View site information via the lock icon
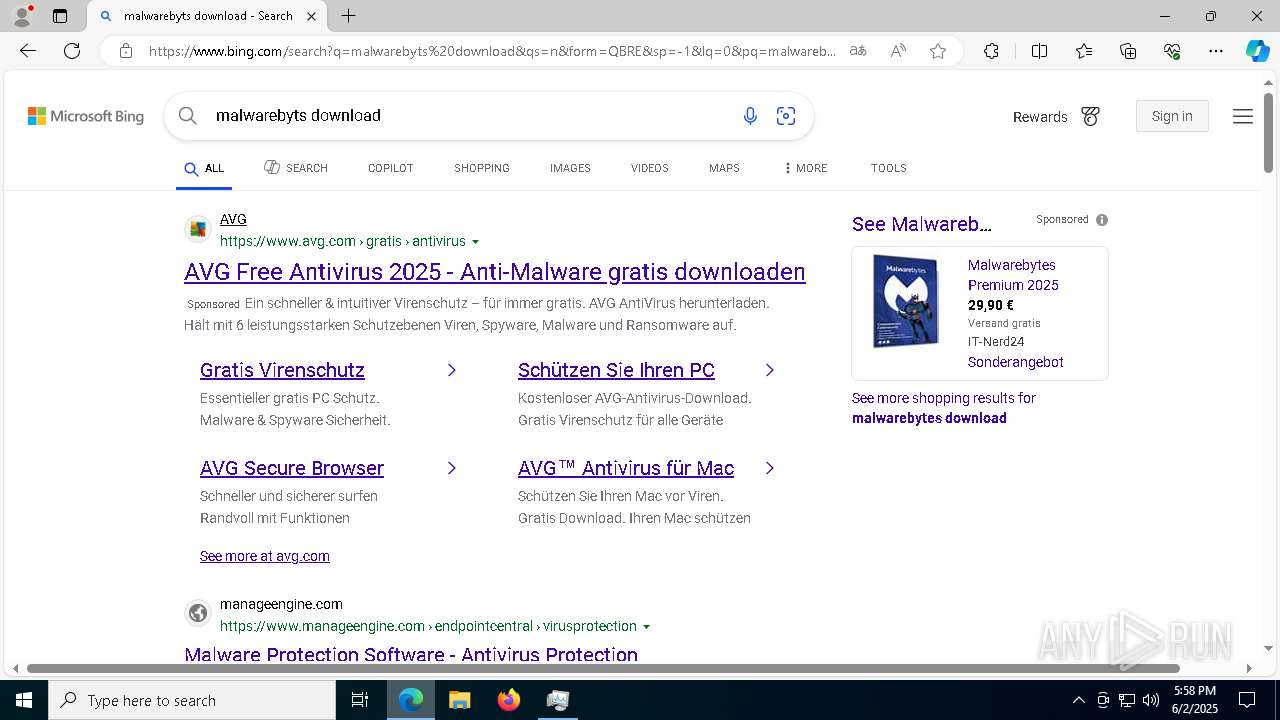Image resolution: width=1280 pixels, height=720 pixels. pyautogui.click(x=126, y=51)
